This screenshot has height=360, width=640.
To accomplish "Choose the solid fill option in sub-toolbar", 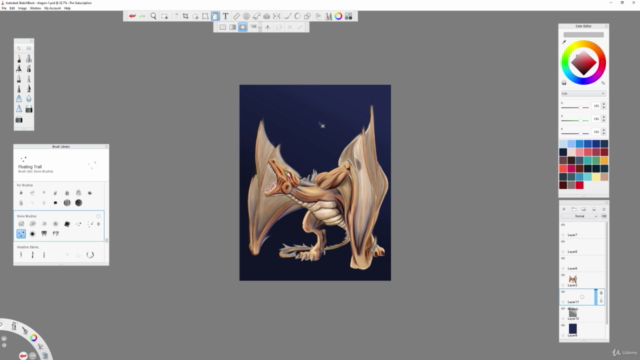I will pyautogui.click(x=222, y=27).
